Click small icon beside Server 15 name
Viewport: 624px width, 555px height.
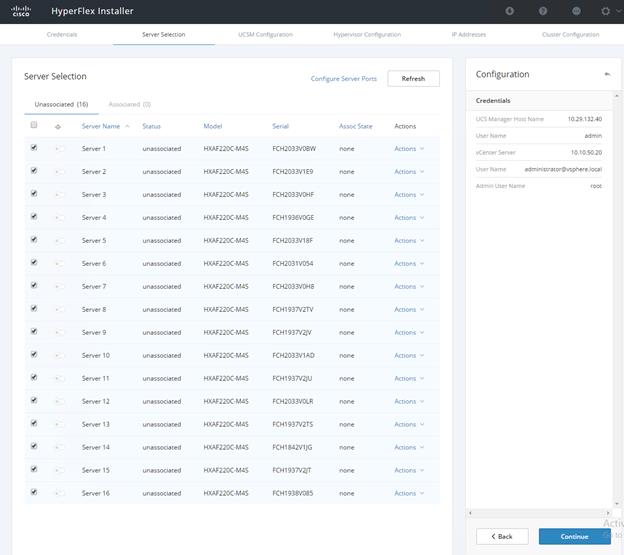(59, 470)
